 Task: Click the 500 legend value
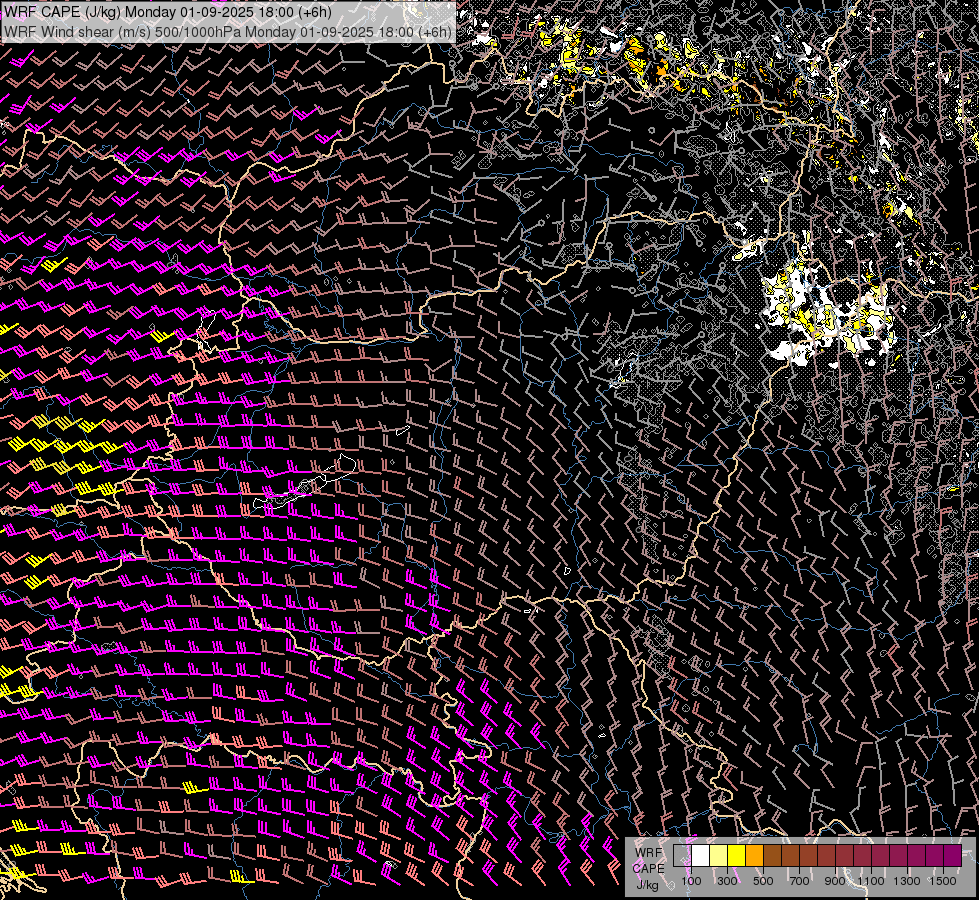tap(763, 881)
